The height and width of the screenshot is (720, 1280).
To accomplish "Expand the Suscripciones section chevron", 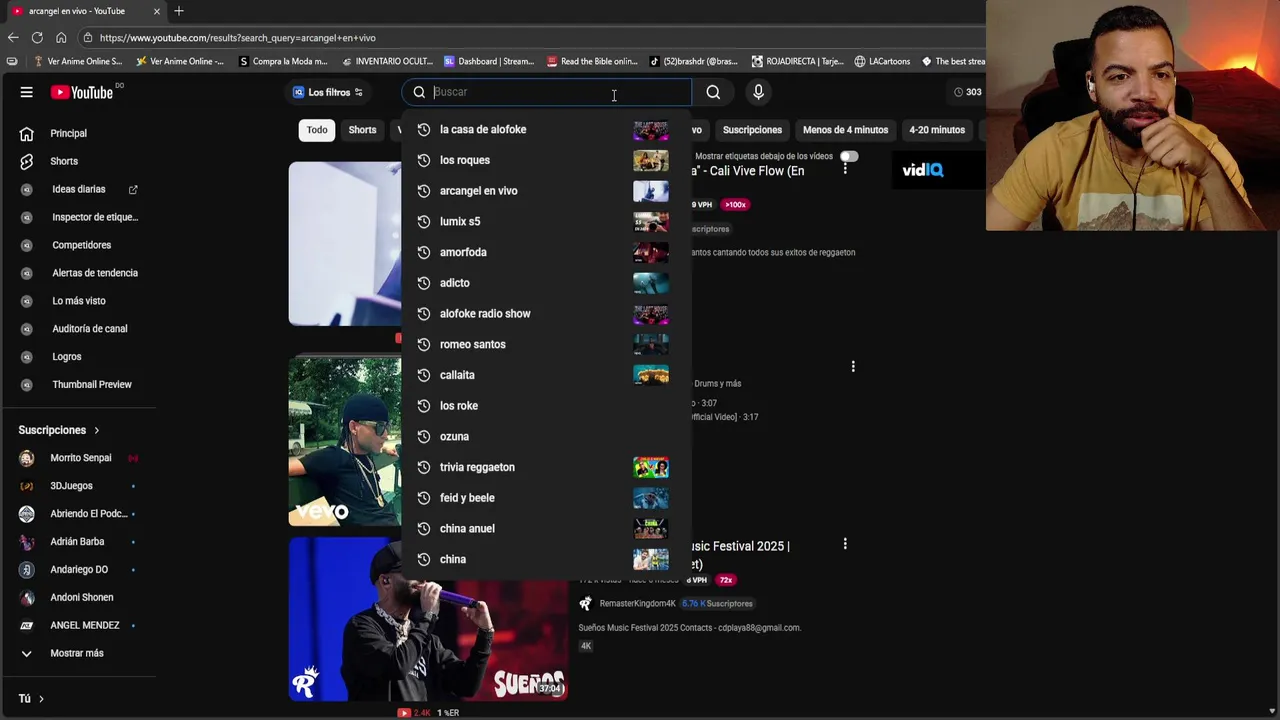I will click(97, 430).
